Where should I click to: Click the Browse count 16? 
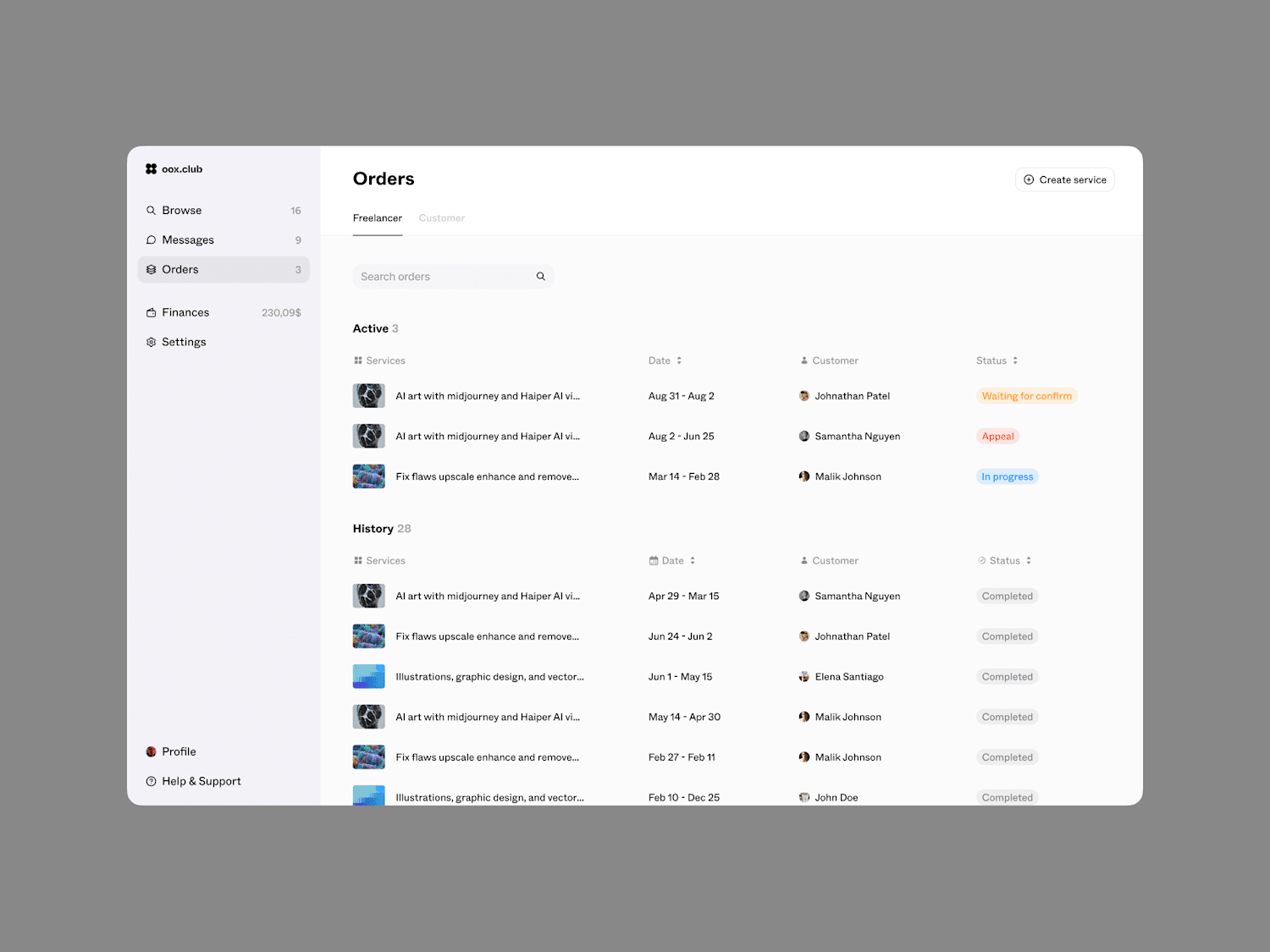pyautogui.click(x=295, y=211)
